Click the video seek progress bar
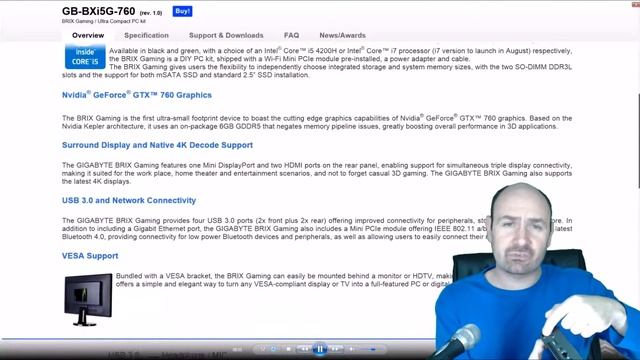 click(218, 339)
